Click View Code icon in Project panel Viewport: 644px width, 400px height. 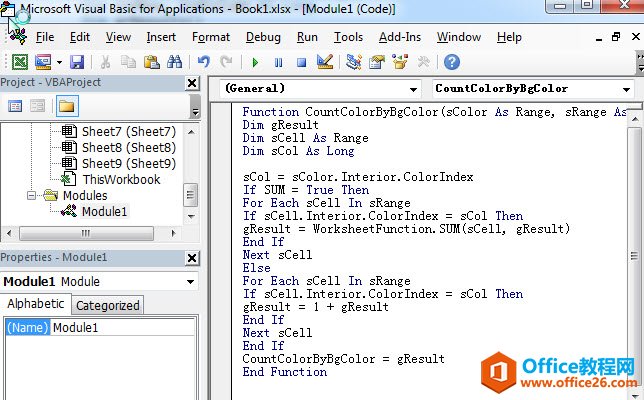point(15,107)
